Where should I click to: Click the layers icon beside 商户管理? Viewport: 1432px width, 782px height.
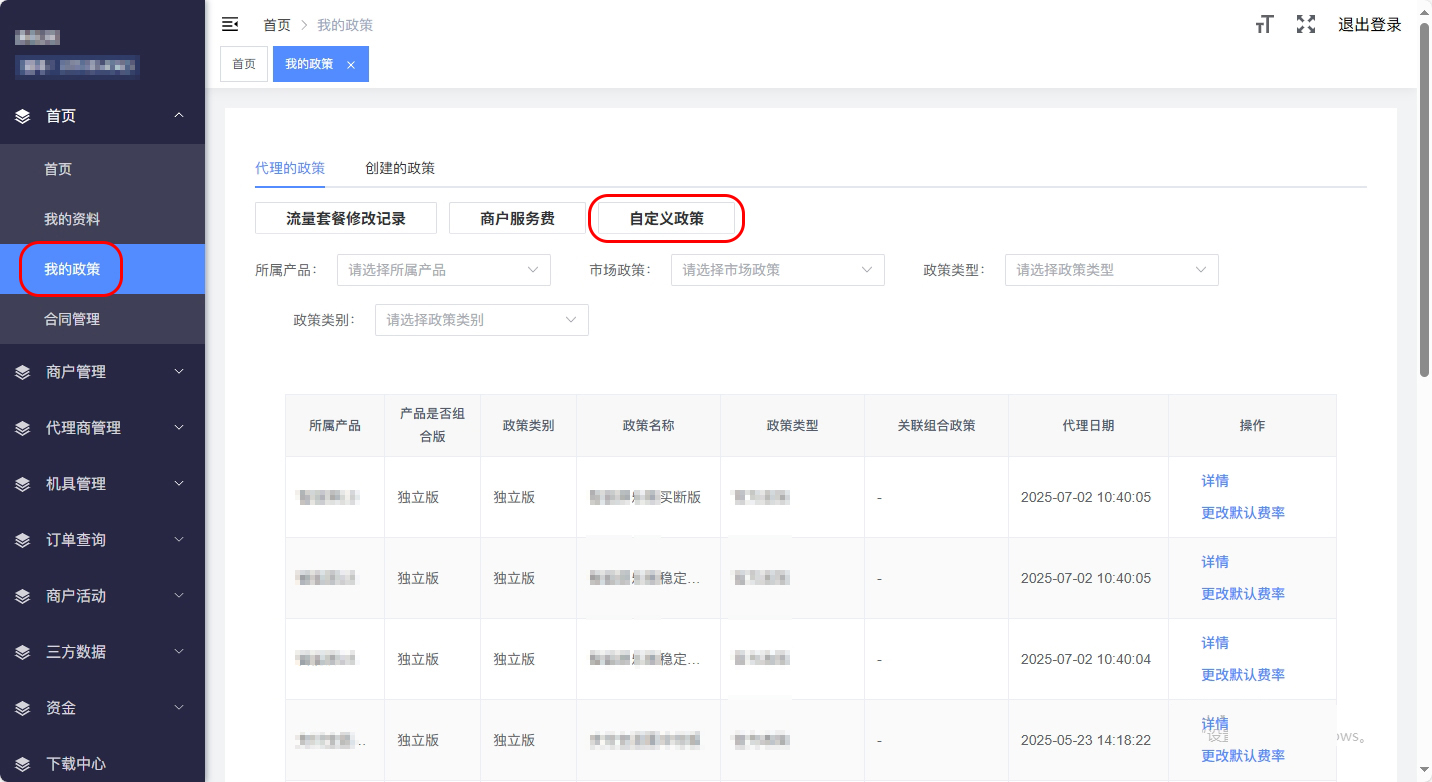coord(23,372)
